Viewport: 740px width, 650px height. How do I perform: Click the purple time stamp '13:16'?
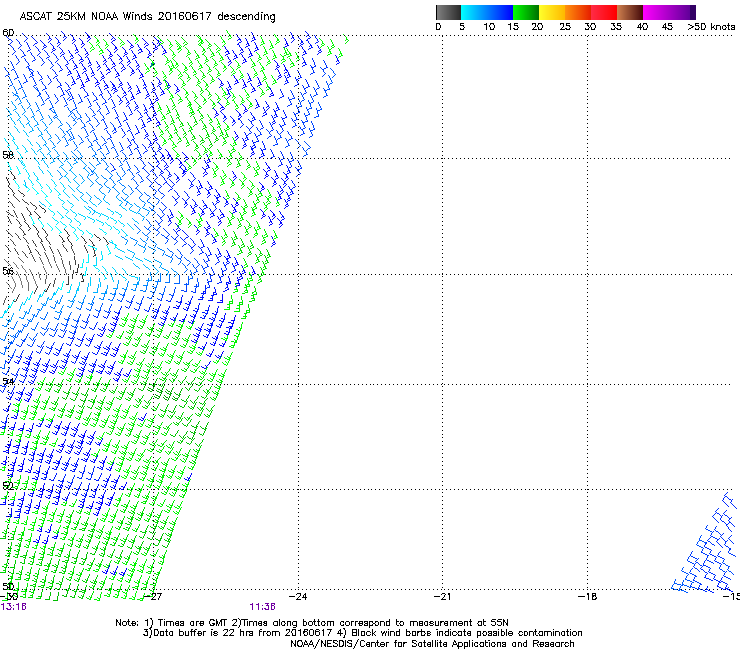(x=14, y=607)
